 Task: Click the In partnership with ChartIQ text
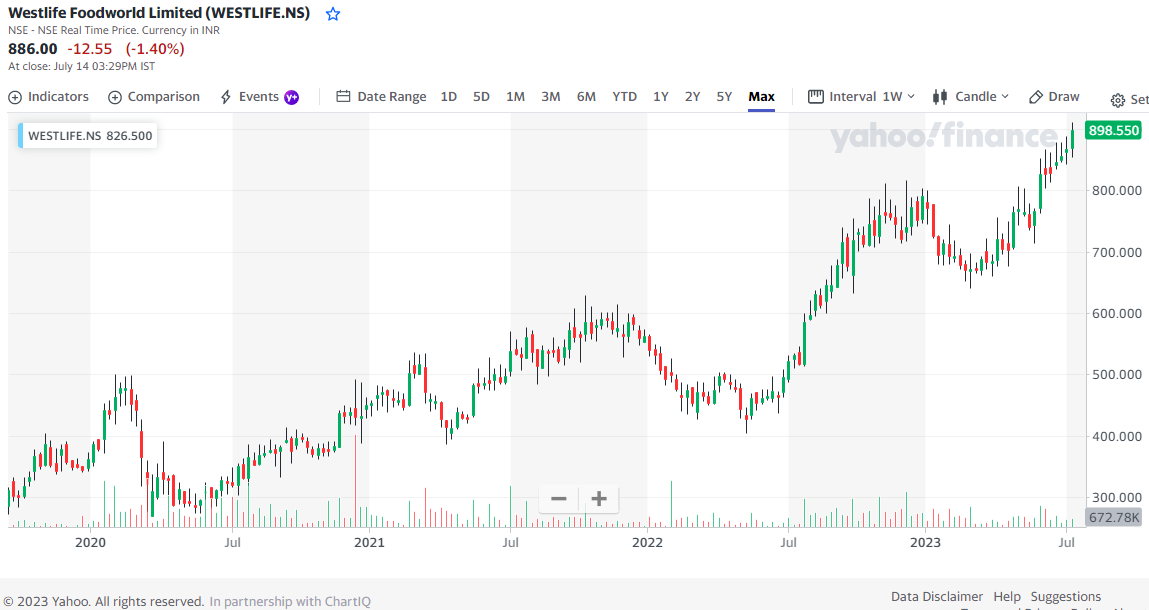(x=290, y=601)
